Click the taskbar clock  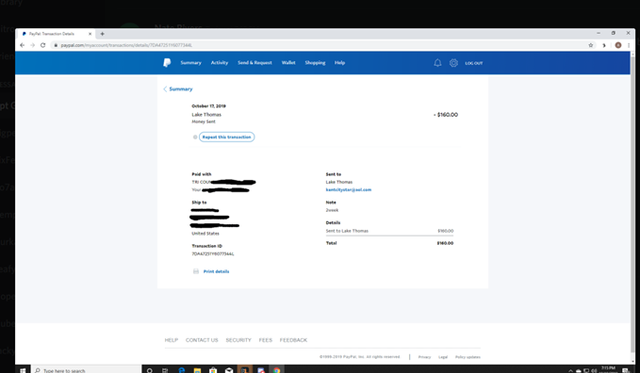coord(608,370)
